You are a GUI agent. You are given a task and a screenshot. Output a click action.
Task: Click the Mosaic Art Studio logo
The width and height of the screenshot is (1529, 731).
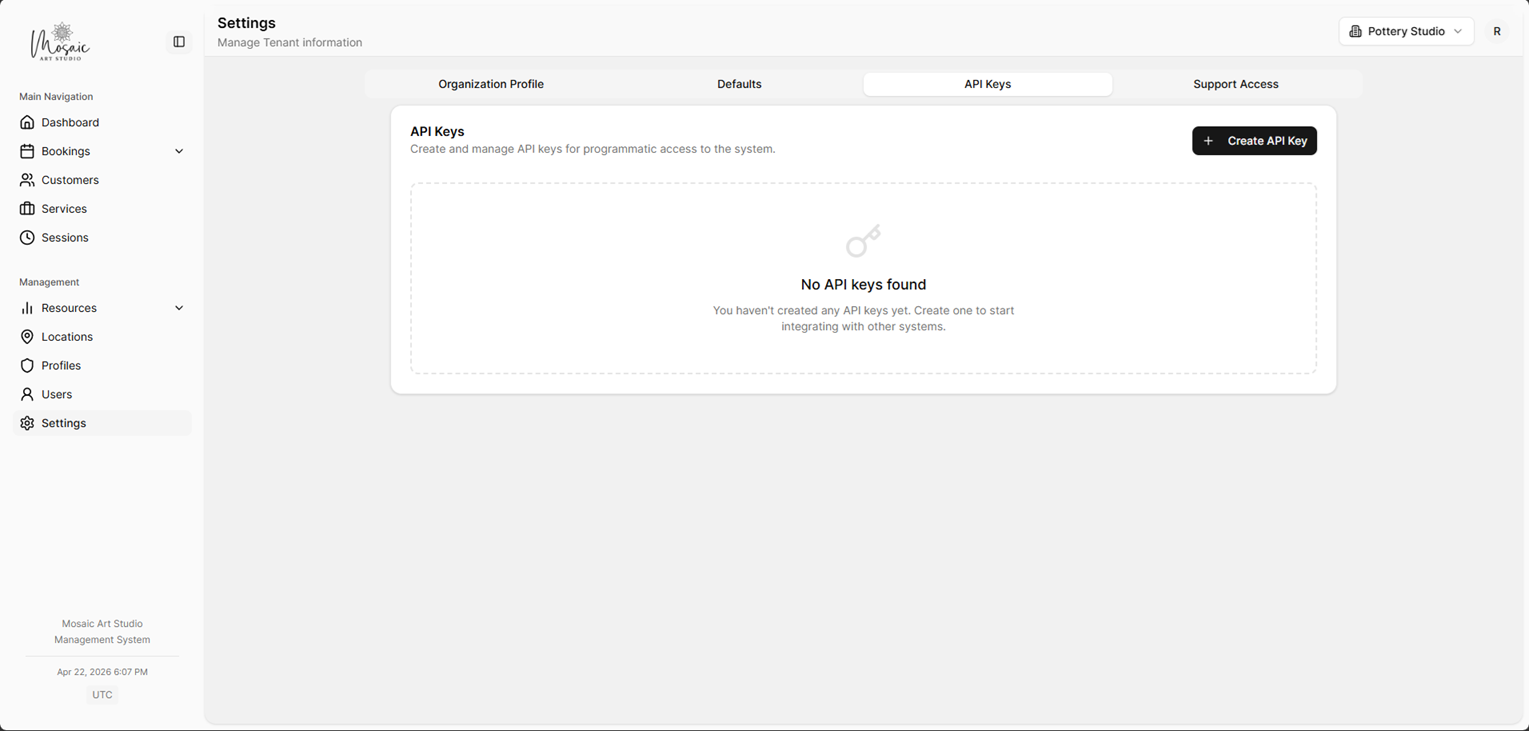coord(61,41)
